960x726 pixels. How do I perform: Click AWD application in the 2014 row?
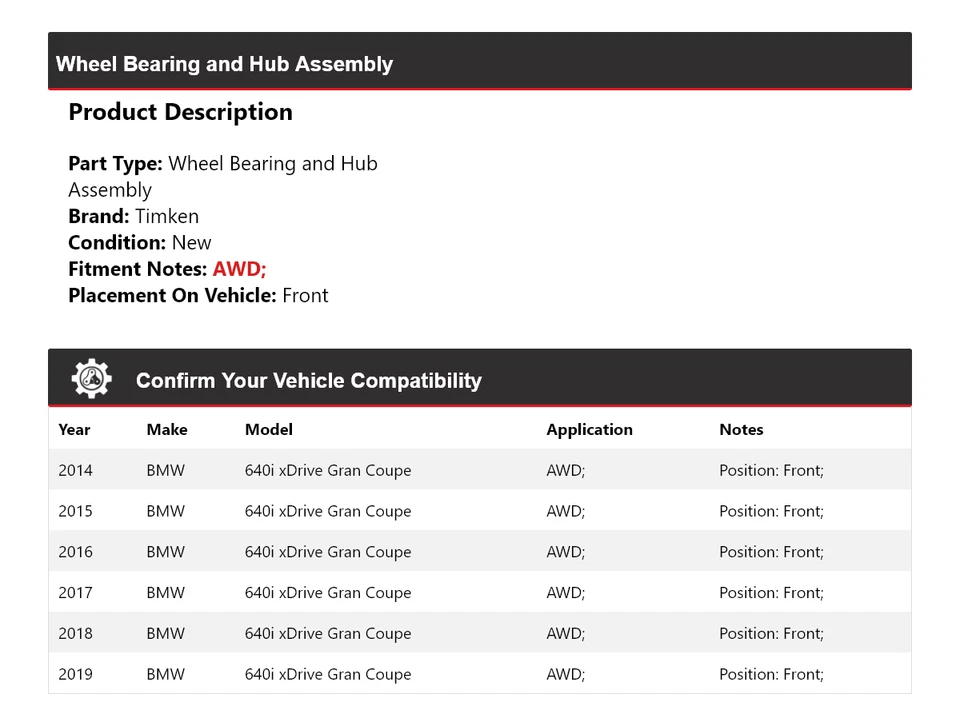(x=565, y=470)
